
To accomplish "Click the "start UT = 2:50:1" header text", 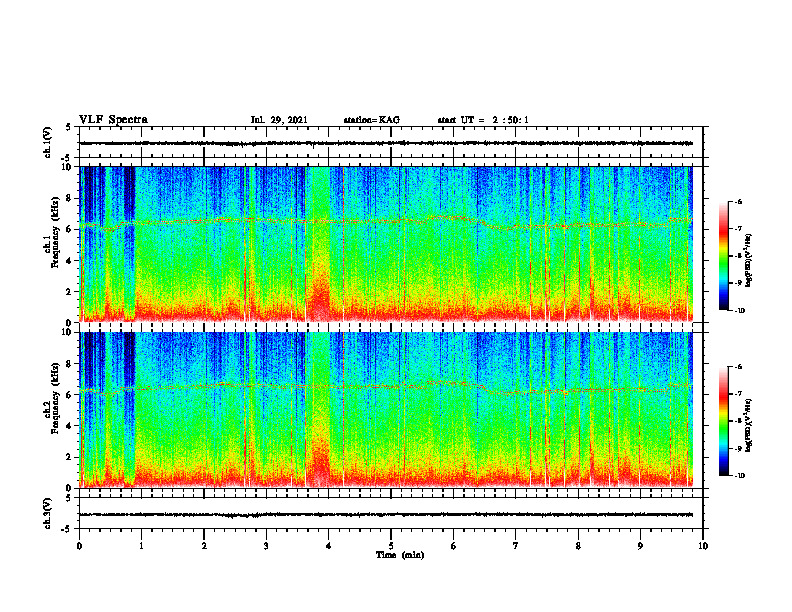I will click(x=483, y=120).
